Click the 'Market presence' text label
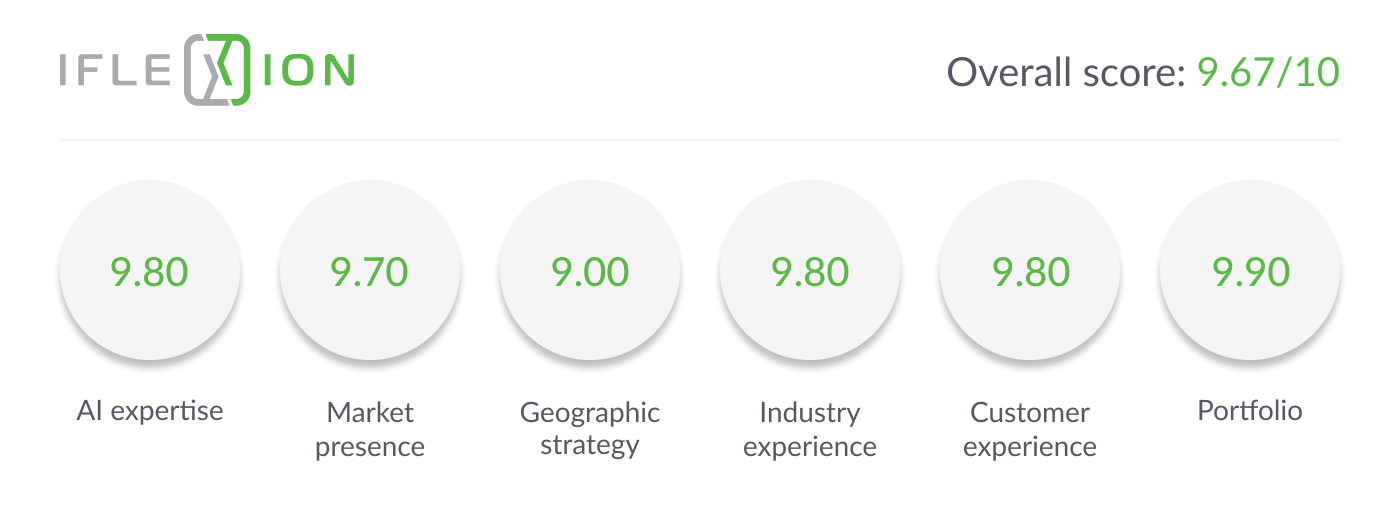The image size is (1400, 520). click(x=370, y=429)
